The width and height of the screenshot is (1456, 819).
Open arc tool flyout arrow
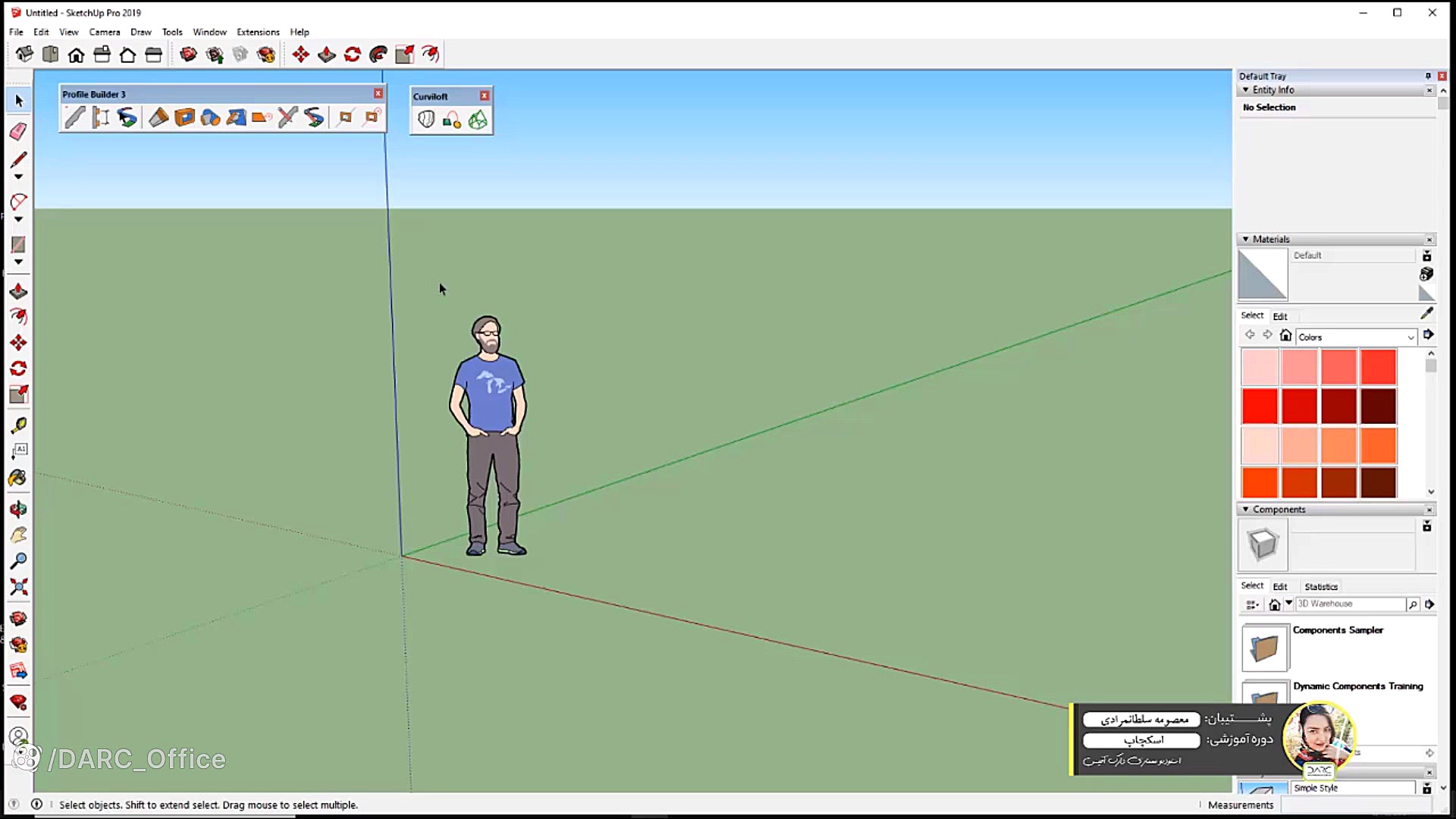coord(18,219)
